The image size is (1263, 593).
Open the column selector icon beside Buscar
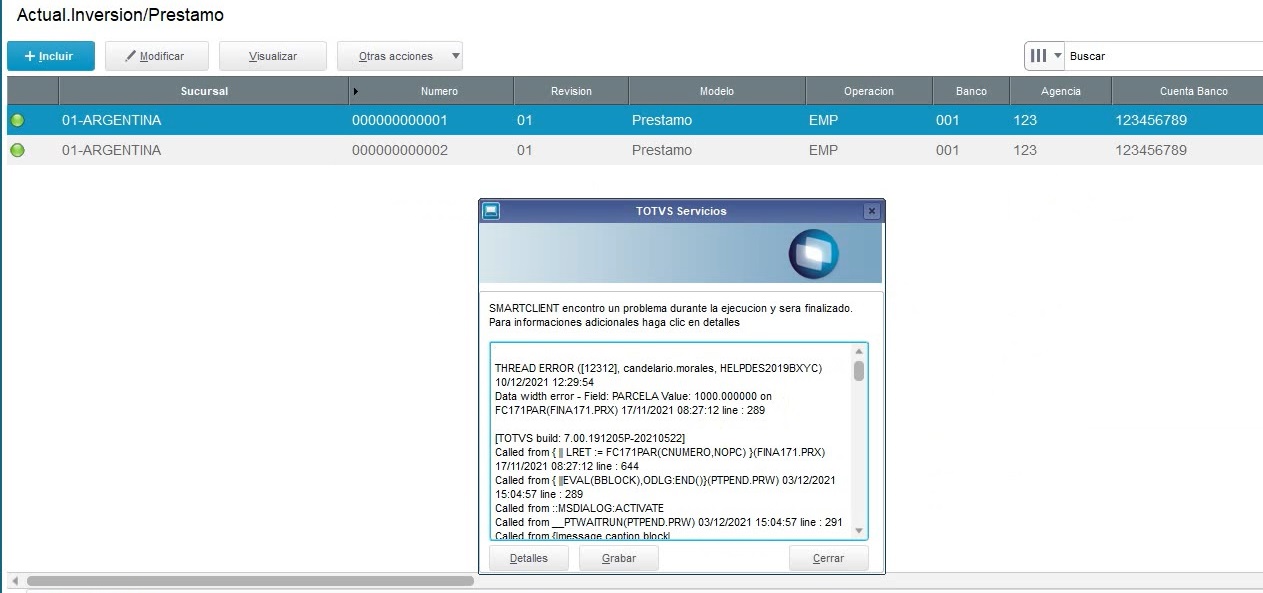coord(1044,56)
